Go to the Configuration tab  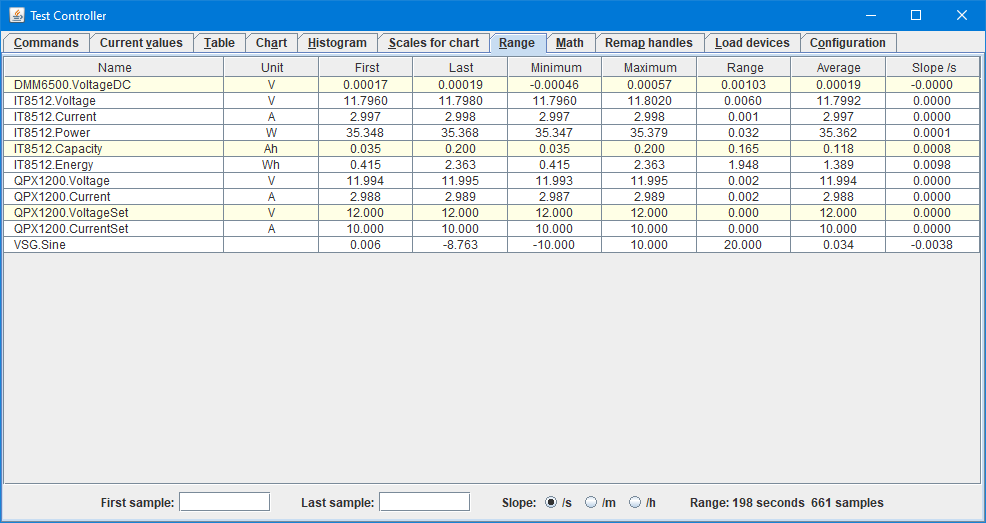[848, 43]
